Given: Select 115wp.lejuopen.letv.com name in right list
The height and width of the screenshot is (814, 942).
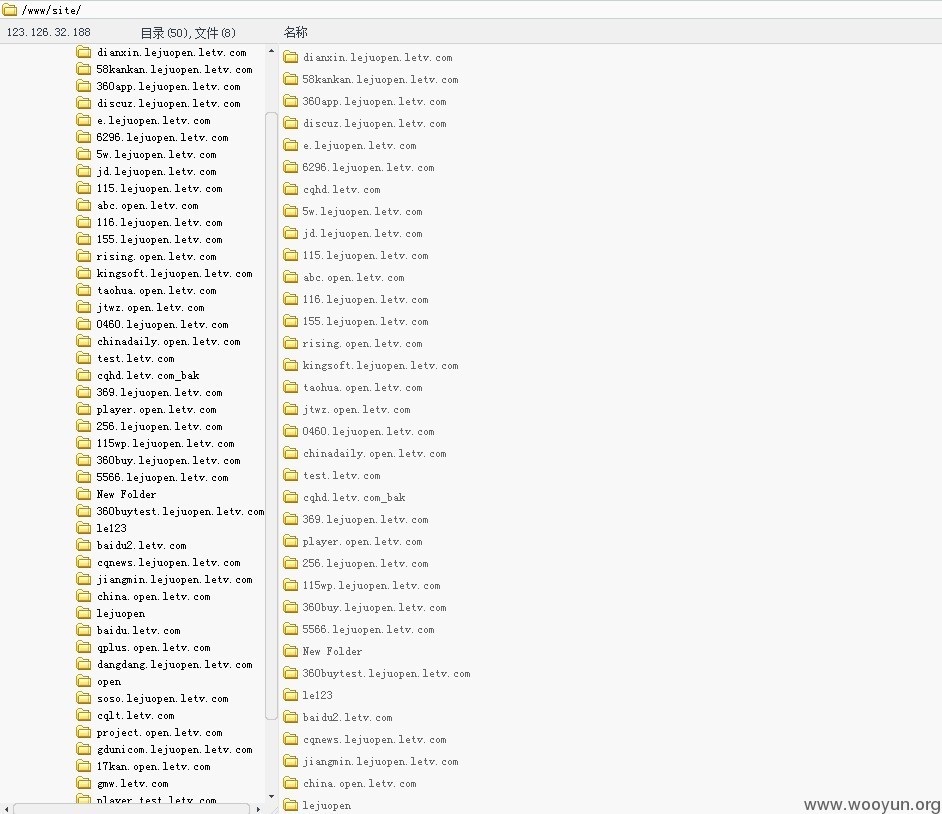Looking at the screenshot, I should coord(371,585).
